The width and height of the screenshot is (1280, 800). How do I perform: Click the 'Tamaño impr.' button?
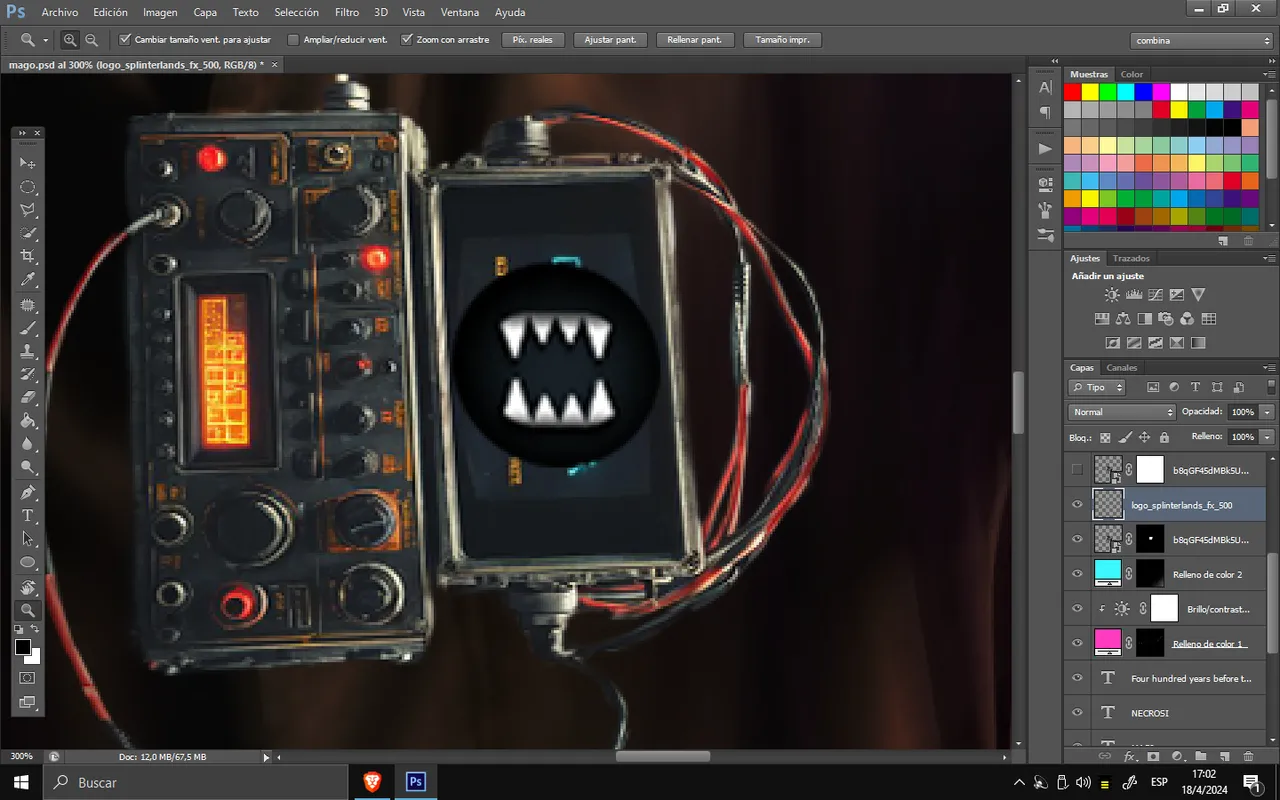[783, 40]
